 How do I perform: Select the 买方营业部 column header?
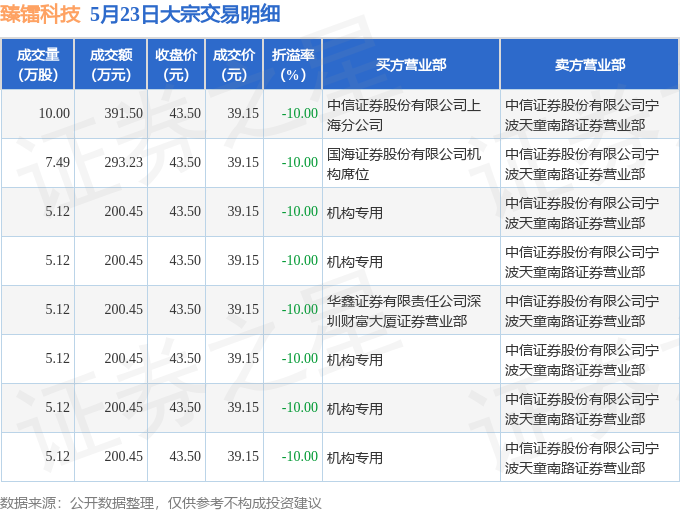[411, 65]
